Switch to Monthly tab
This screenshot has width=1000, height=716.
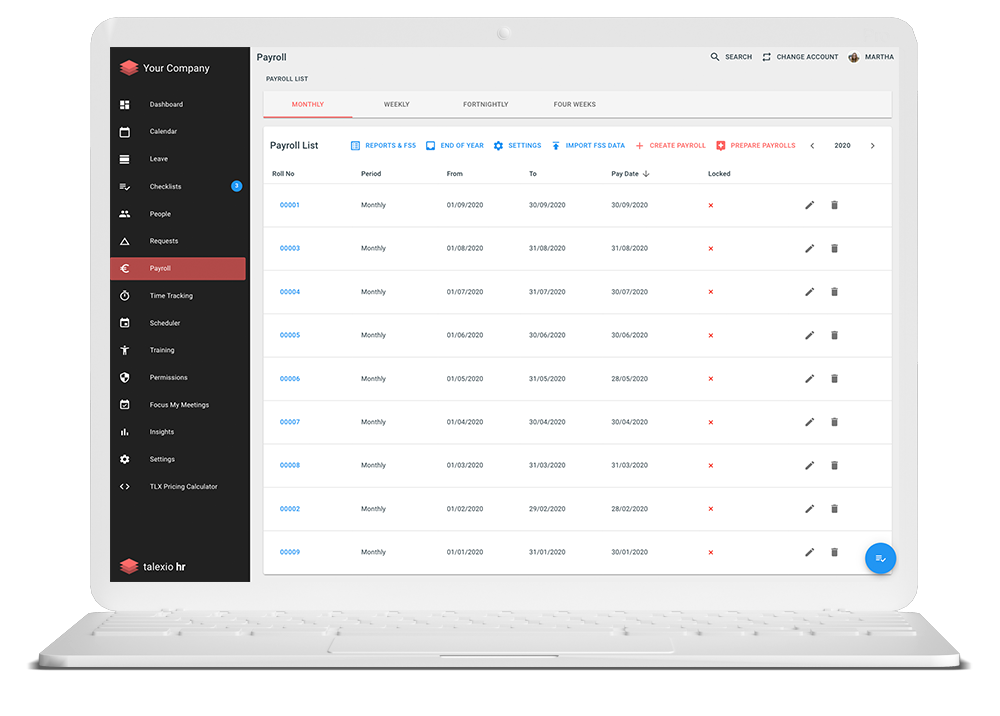307,105
